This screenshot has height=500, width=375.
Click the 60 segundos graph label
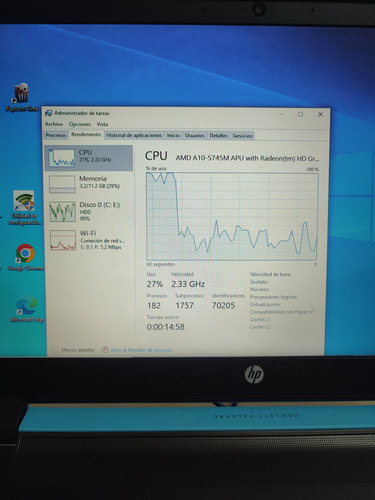click(161, 264)
